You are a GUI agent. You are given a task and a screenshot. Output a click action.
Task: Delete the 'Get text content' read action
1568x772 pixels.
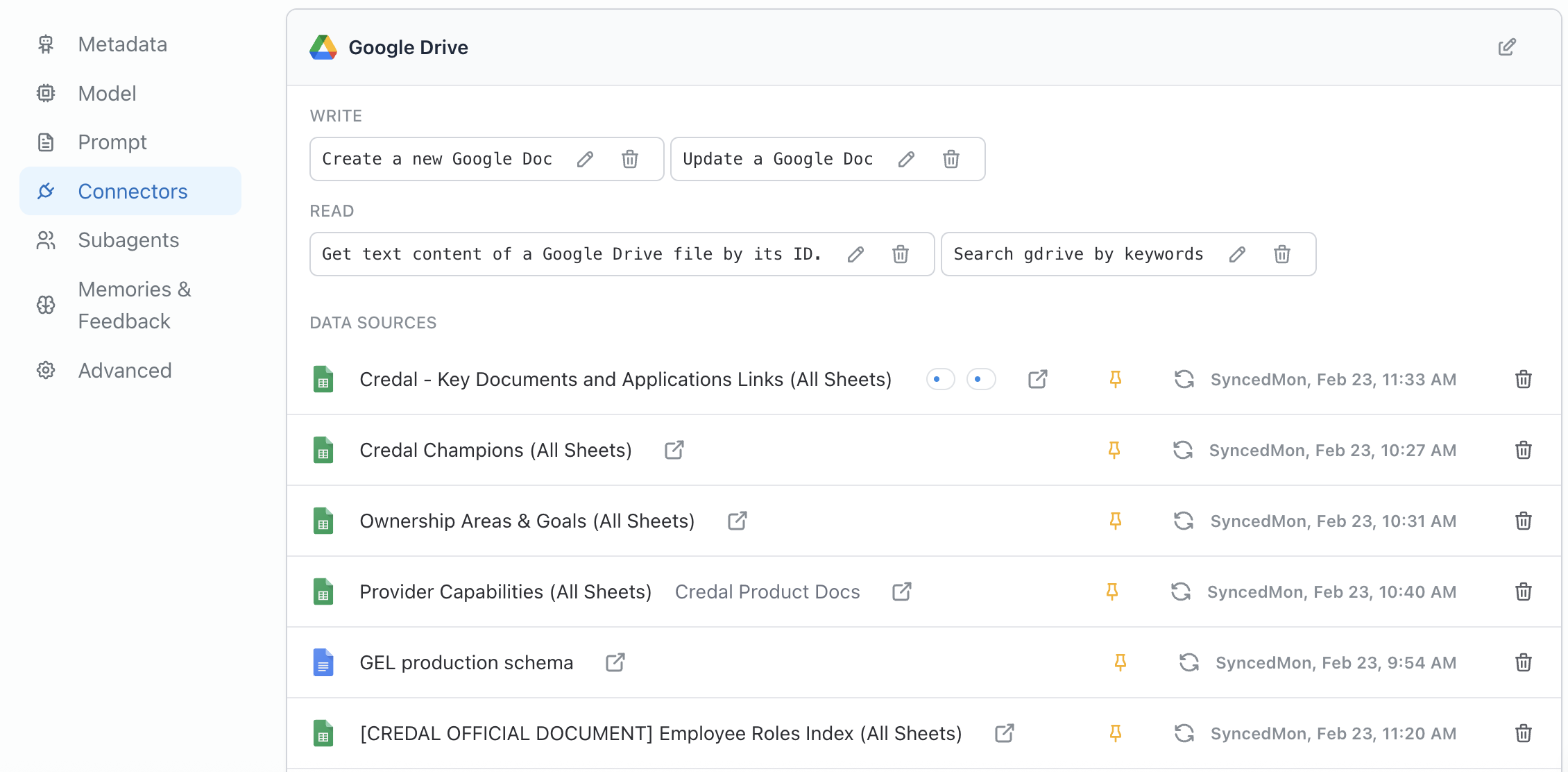coord(900,254)
